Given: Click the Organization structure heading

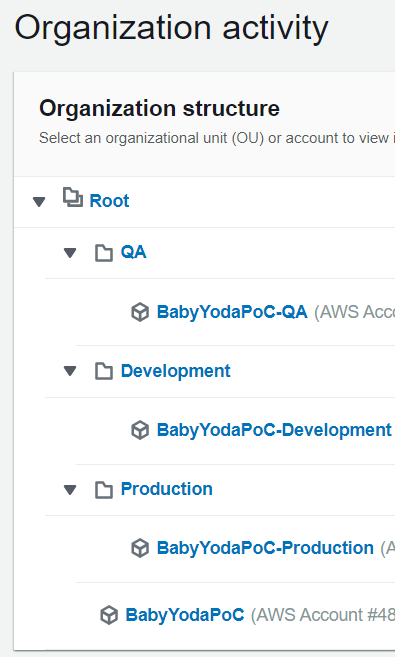Looking at the screenshot, I should (159, 109).
